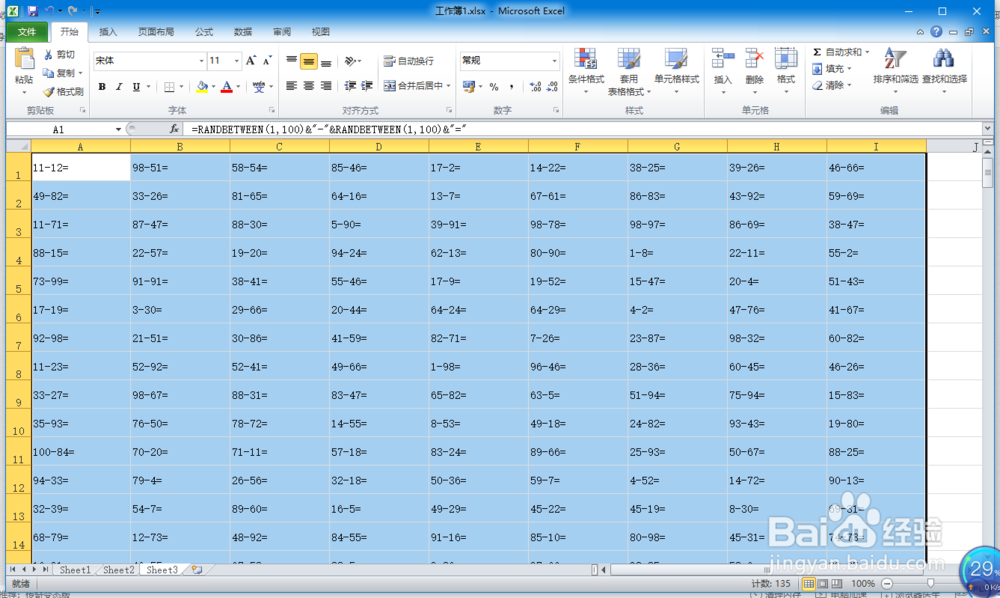This screenshot has width=1000, height=598.
Task: Click the Fill button
Action: point(829,69)
